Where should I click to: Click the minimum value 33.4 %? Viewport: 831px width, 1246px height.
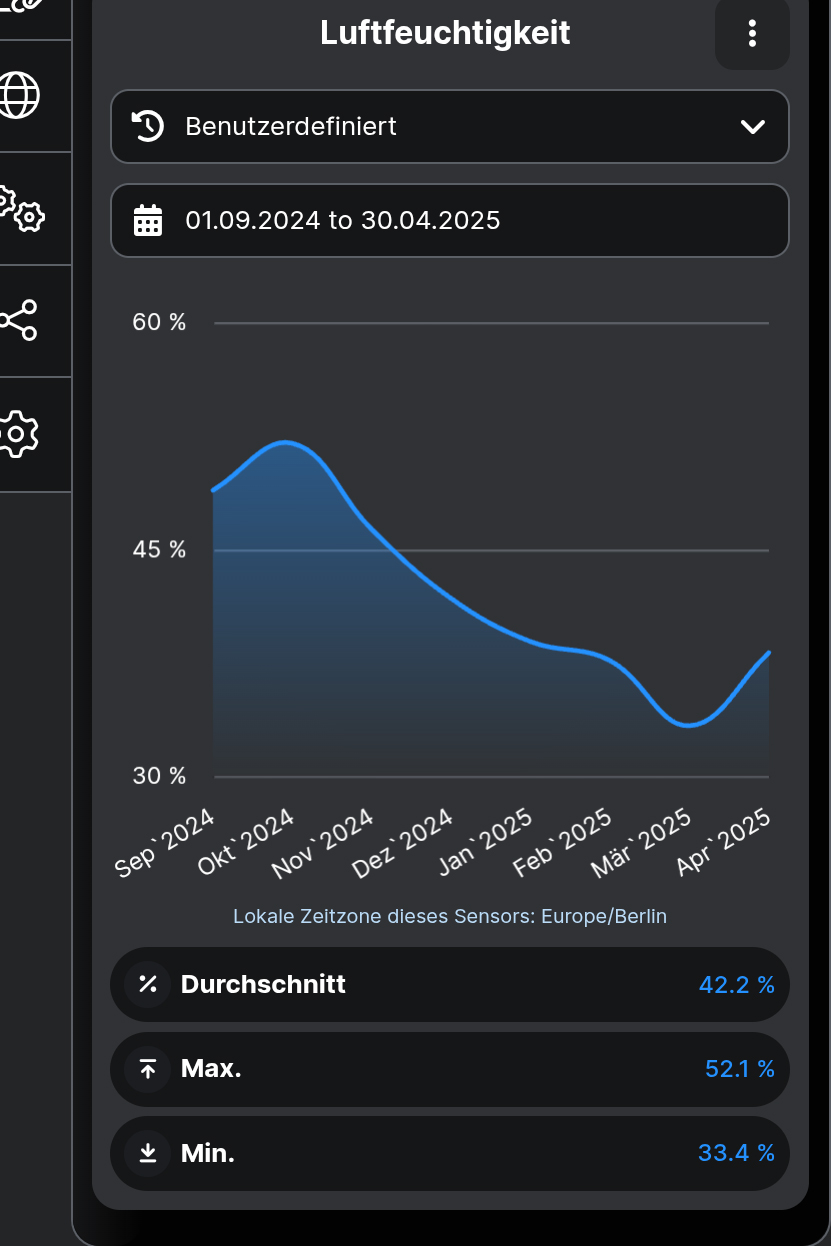pos(736,1153)
